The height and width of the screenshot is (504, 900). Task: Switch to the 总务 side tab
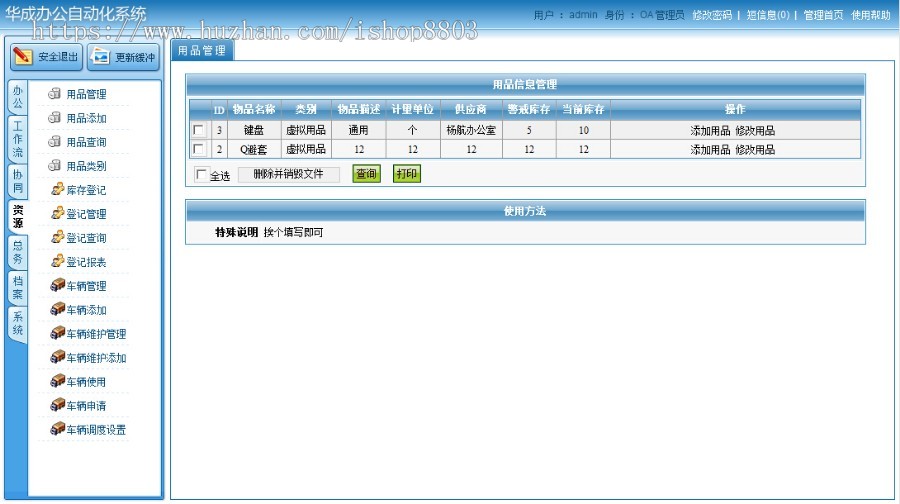click(18, 253)
